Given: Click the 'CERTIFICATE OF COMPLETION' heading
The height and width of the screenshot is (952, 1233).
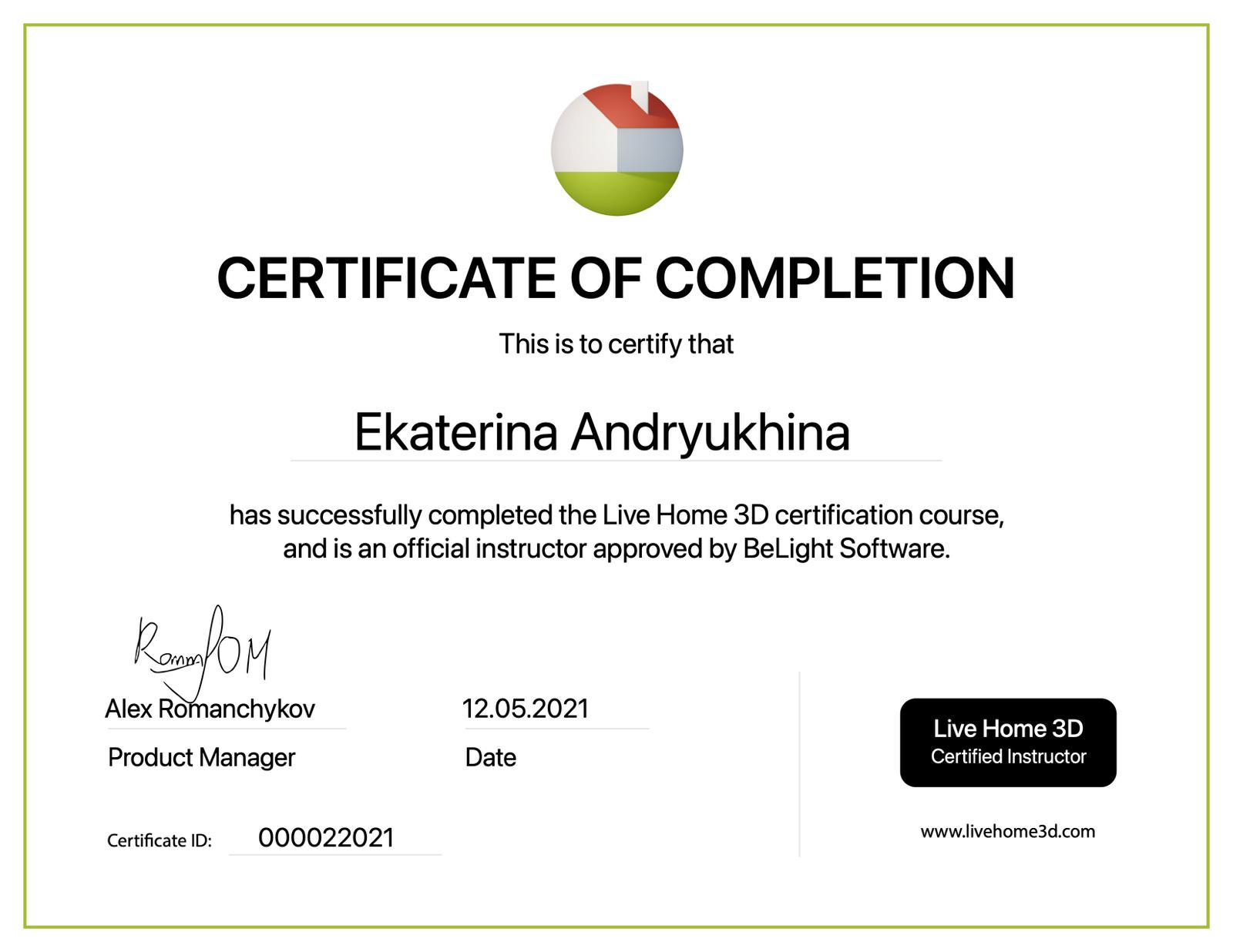Looking at the screenshot, I should coord(616,278).
